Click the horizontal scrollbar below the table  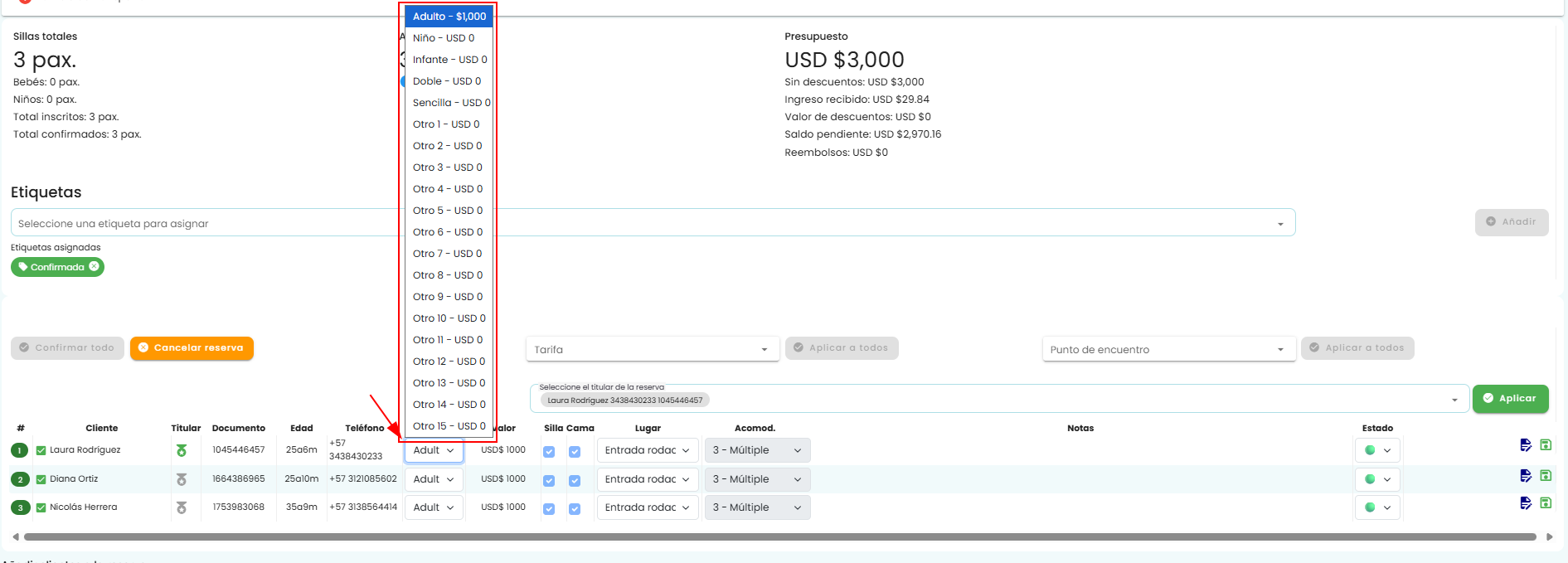point(779,536)
